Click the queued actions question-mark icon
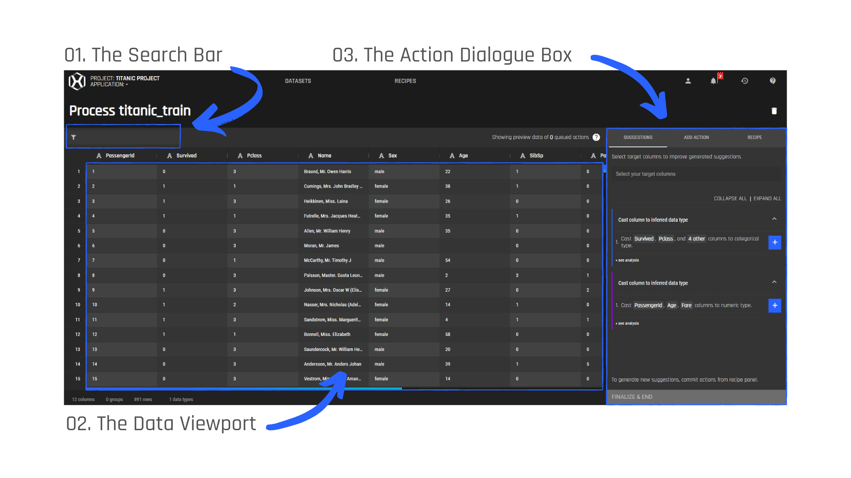 point(596,137)
